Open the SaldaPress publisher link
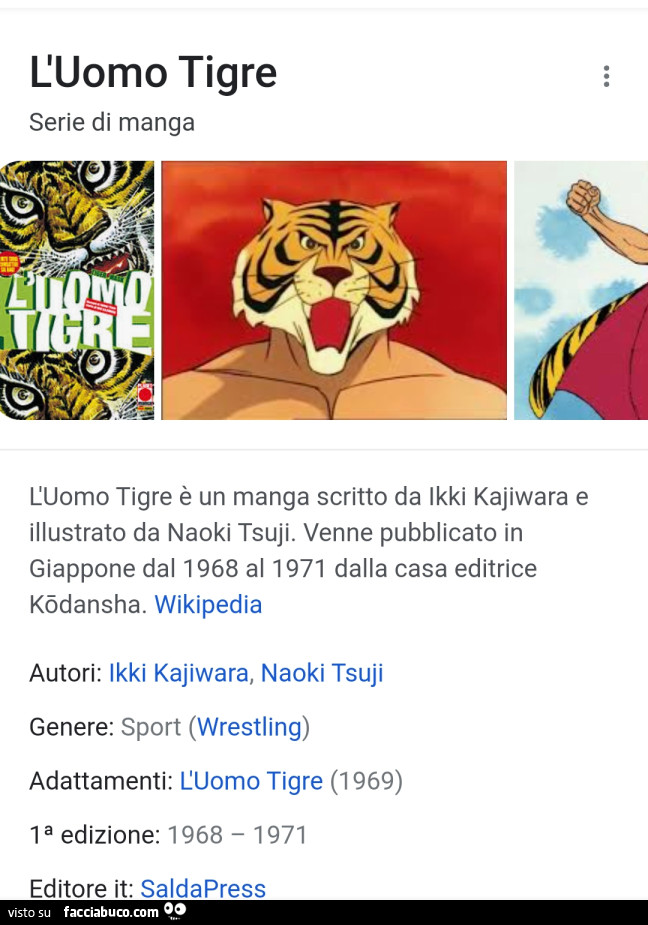648x925 pixels. point(203,888)
